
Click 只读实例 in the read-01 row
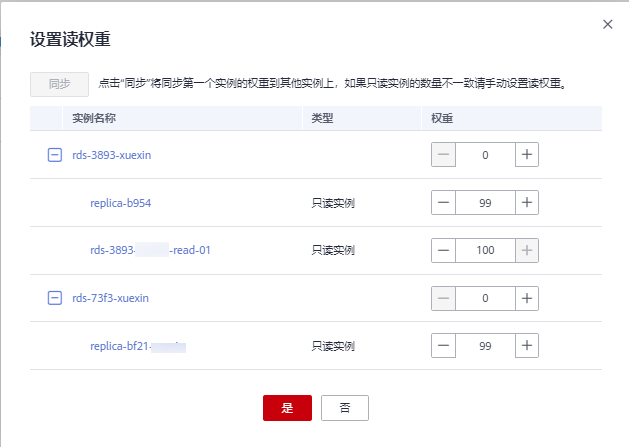333,250
